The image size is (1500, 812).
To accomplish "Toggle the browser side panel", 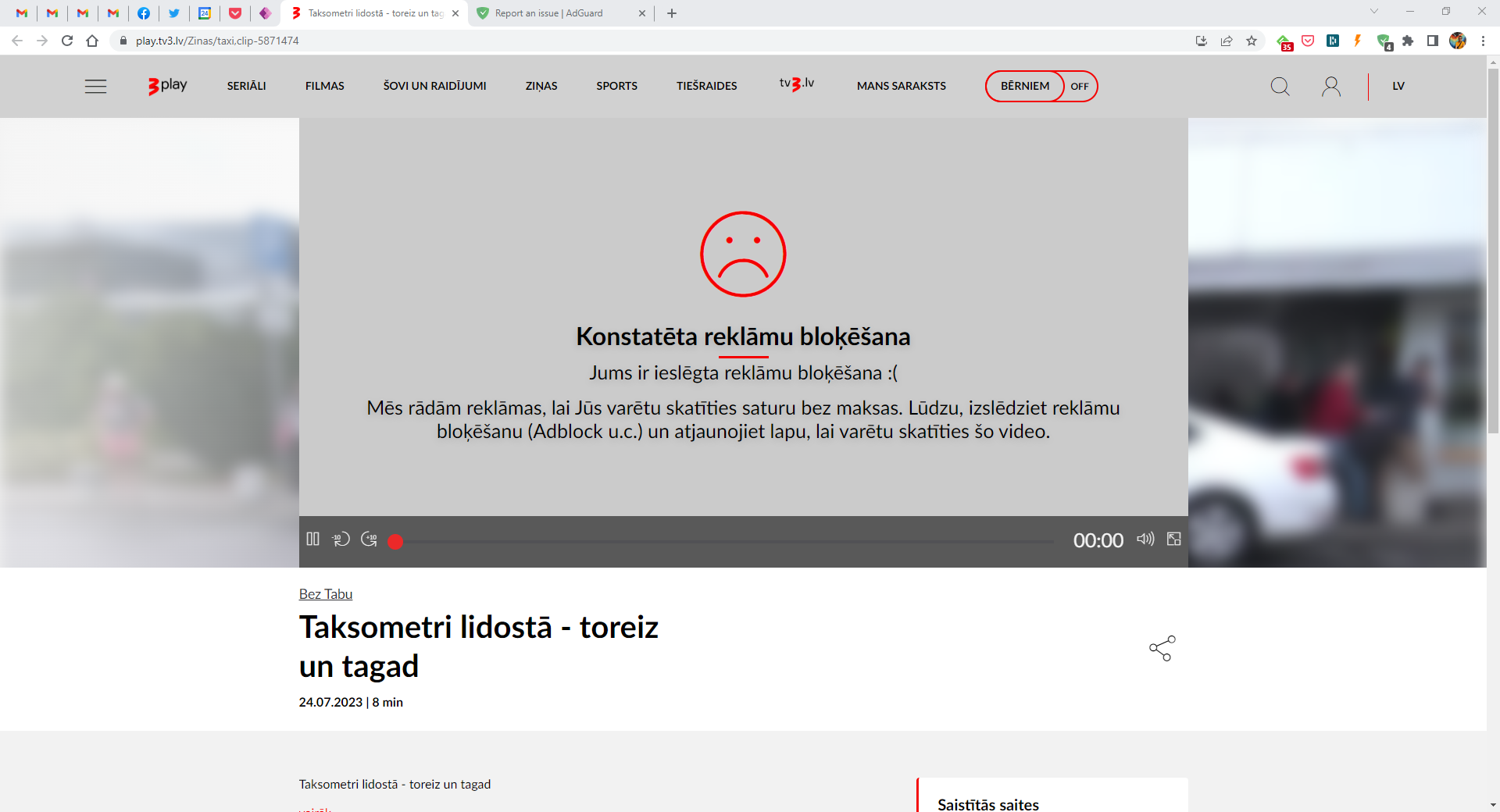I will [1432, 41].
